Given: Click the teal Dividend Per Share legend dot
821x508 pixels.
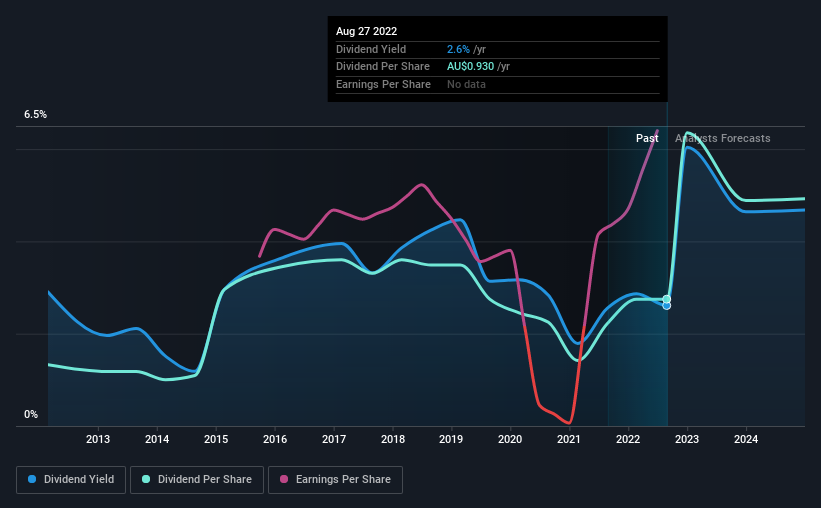Looking at the screenshot, I should pos(146,479).
